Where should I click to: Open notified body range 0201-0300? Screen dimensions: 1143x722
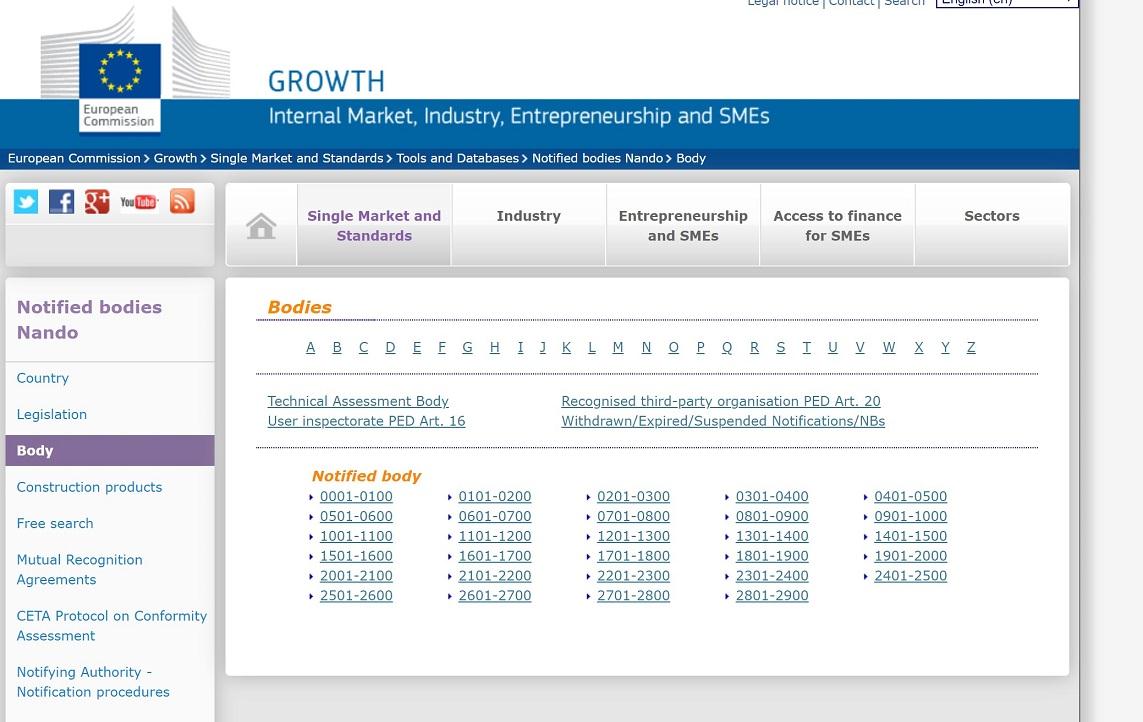pyautogui.click(x=633, y=497)
